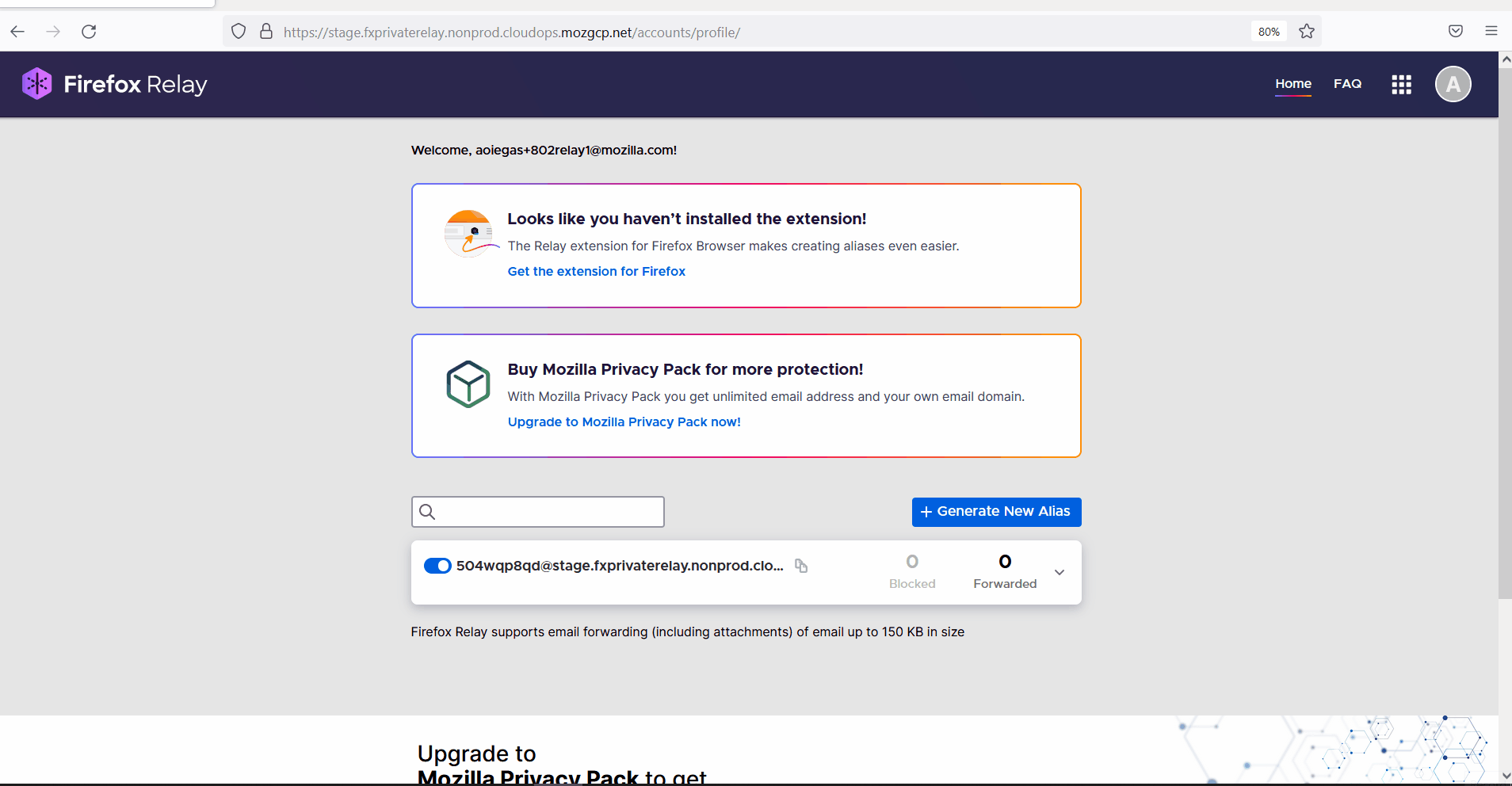
Task: Open Get the extension for Firefox link
Action: [x=596, y=271]
